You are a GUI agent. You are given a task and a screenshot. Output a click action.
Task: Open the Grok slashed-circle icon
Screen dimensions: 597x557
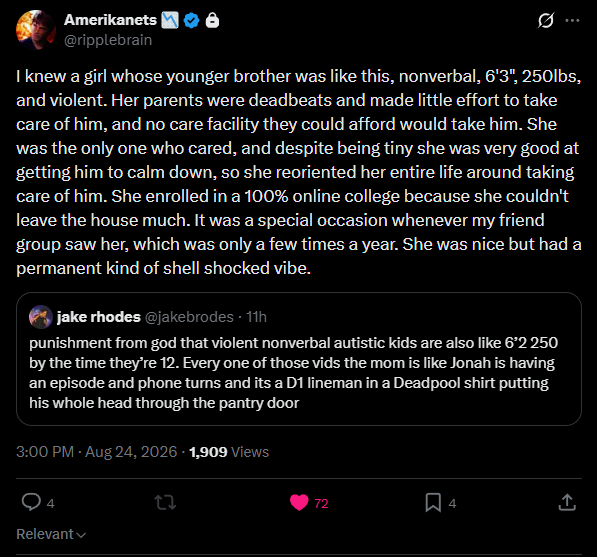[x=546, y=20]
